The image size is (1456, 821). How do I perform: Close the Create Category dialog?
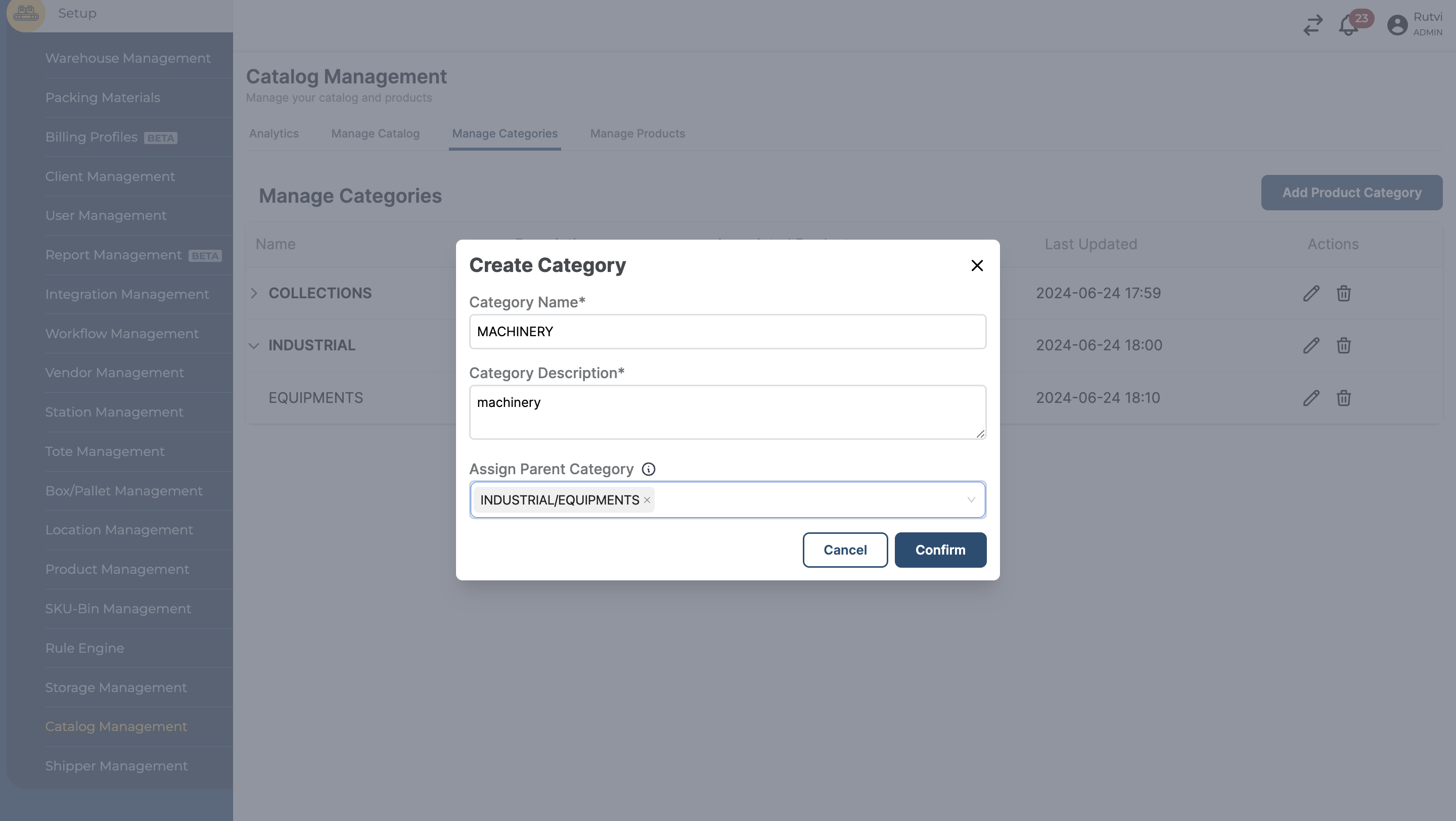tap(977, 265)
